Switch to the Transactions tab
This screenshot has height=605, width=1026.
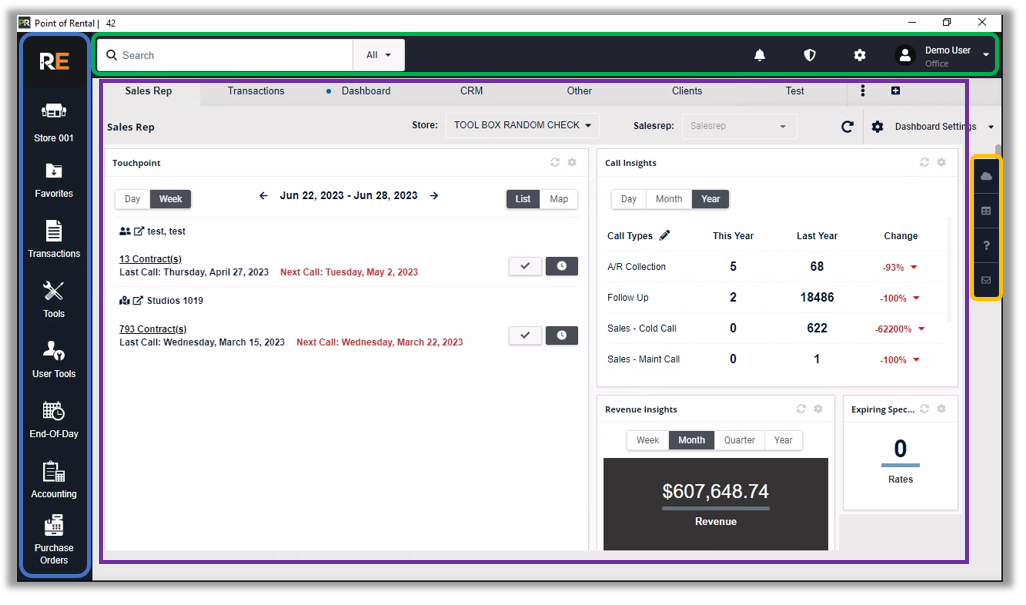click(x=256, y=91)
